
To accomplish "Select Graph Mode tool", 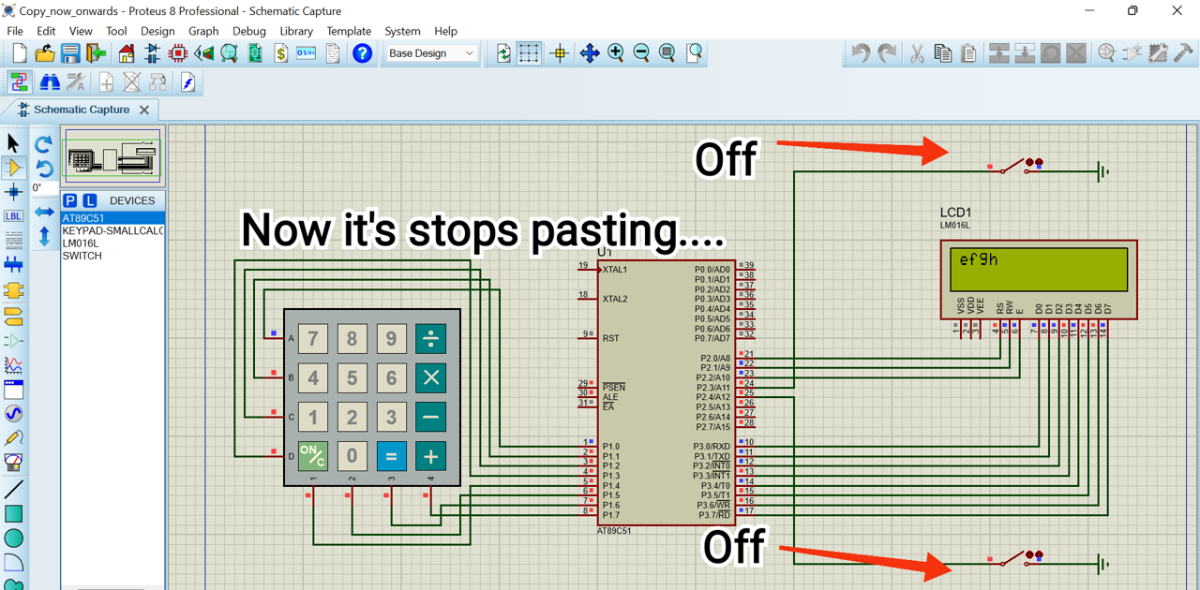I will point(13,366).
